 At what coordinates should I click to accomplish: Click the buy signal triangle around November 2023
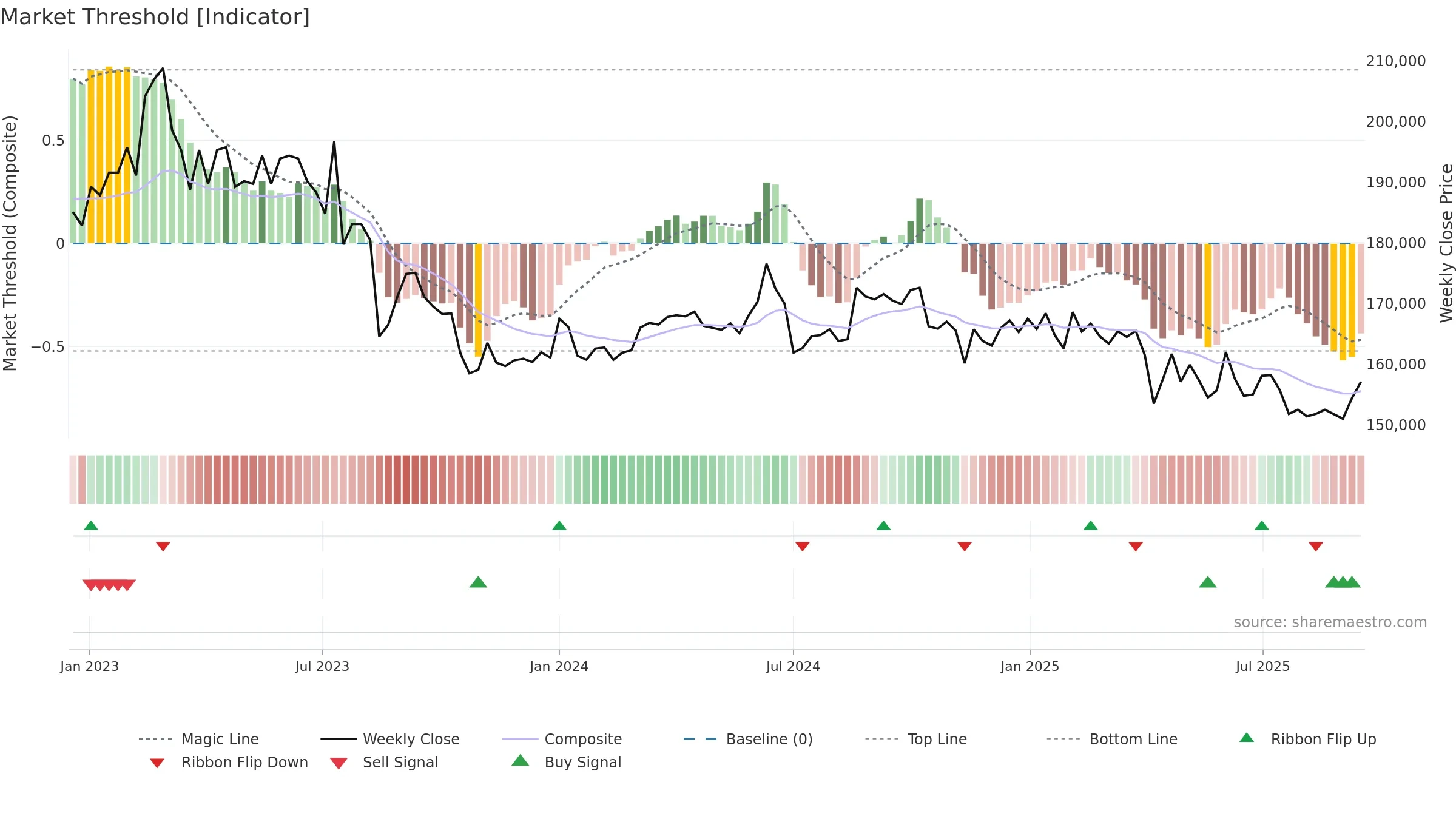coord(478,582)
